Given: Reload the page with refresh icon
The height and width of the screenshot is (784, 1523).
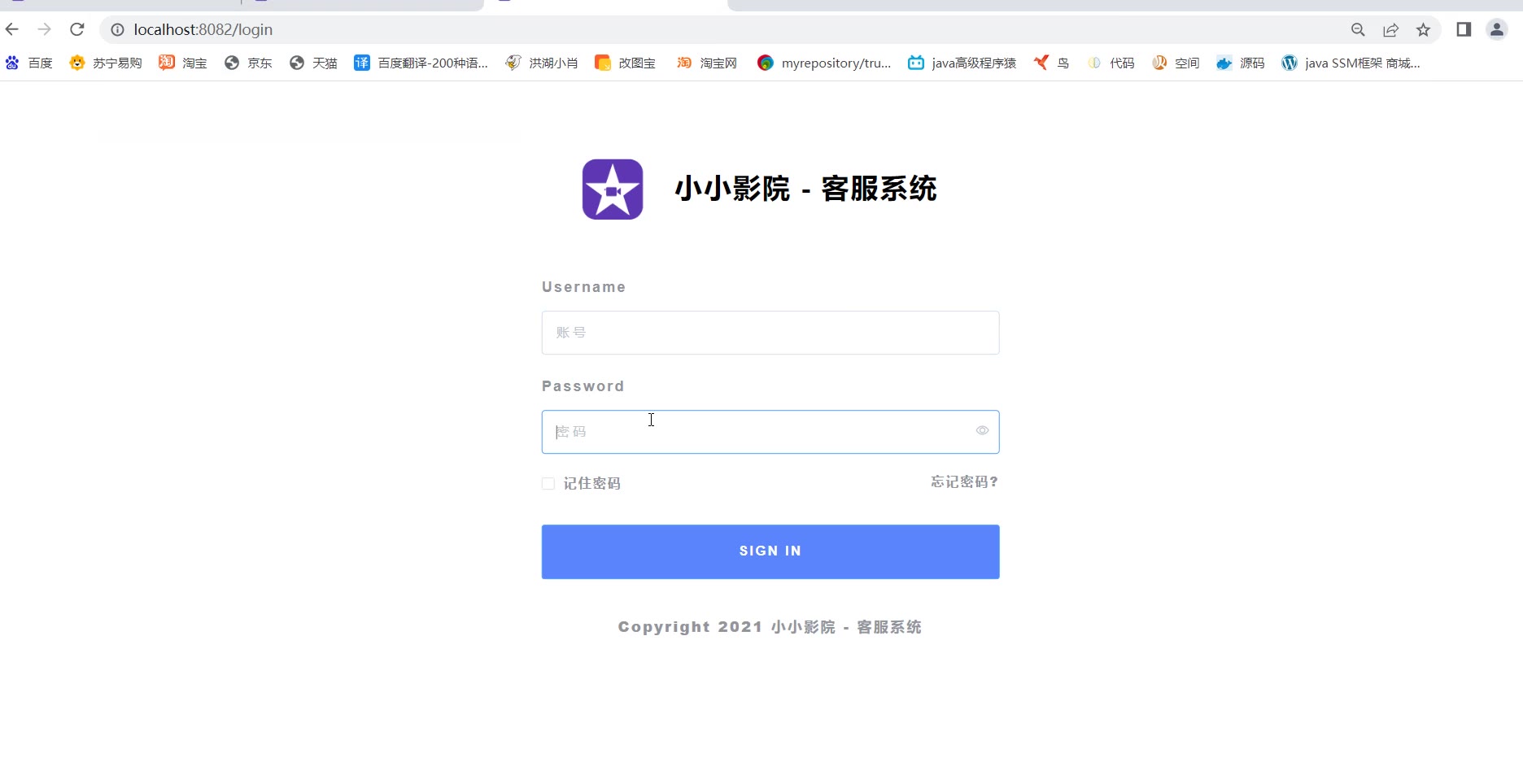Looking at the screenshot, I should [77, 30].
